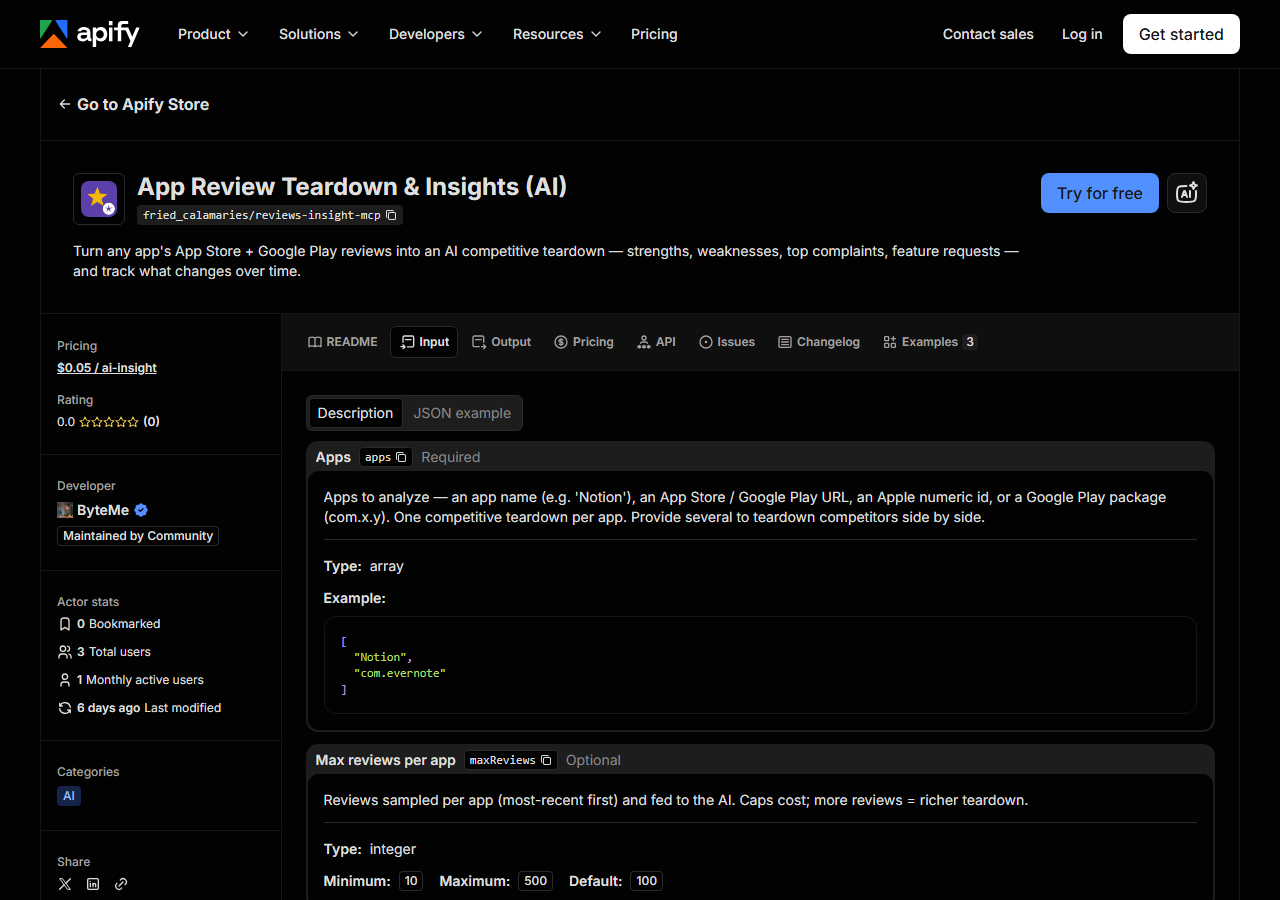This screenshot has width=1280, height=900.
Task: Open Pricing in top navigation
Action: 654,34
